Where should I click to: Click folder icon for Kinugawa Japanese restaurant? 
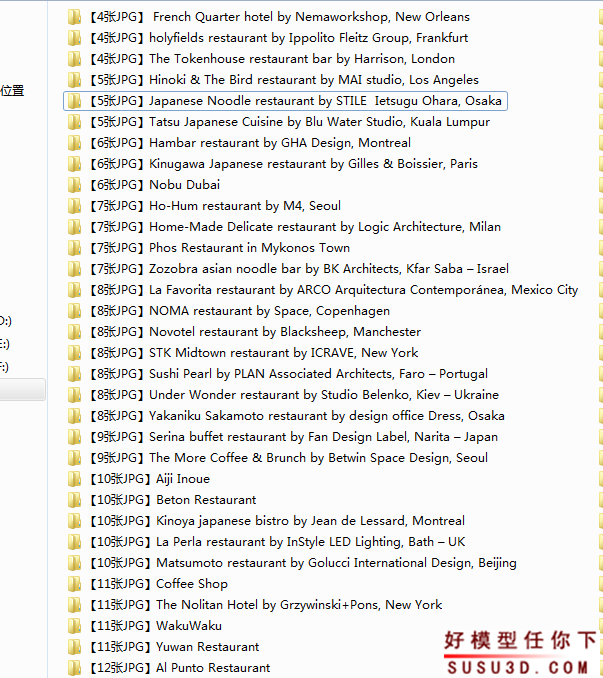(x=74, y=164)
